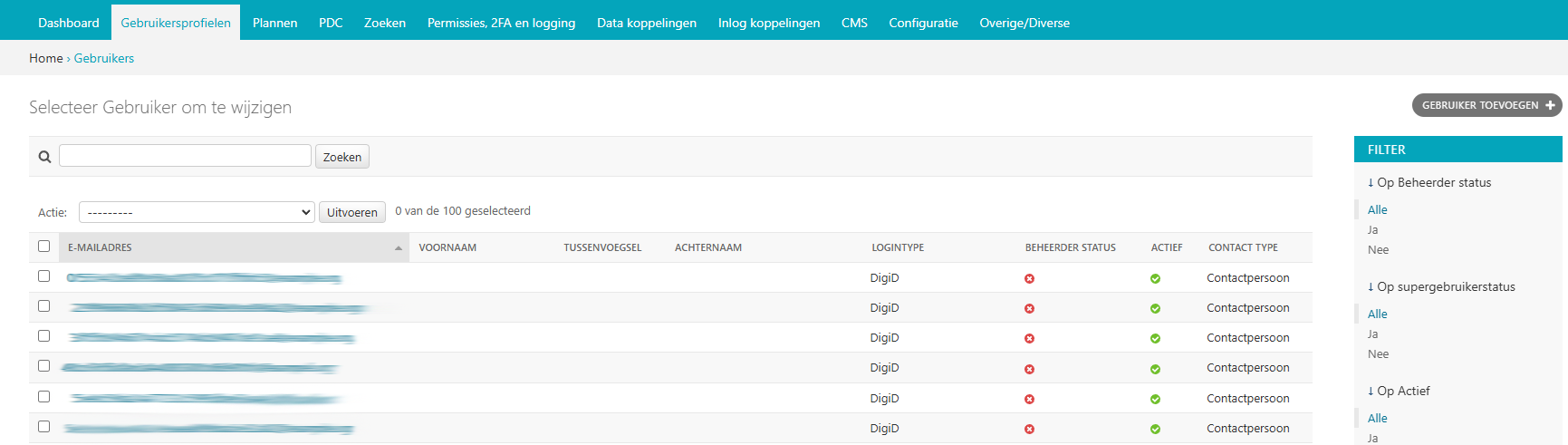Click red beheerder status icon in first row
This screenshot has height=445, width=1568.
(1029, 279)
